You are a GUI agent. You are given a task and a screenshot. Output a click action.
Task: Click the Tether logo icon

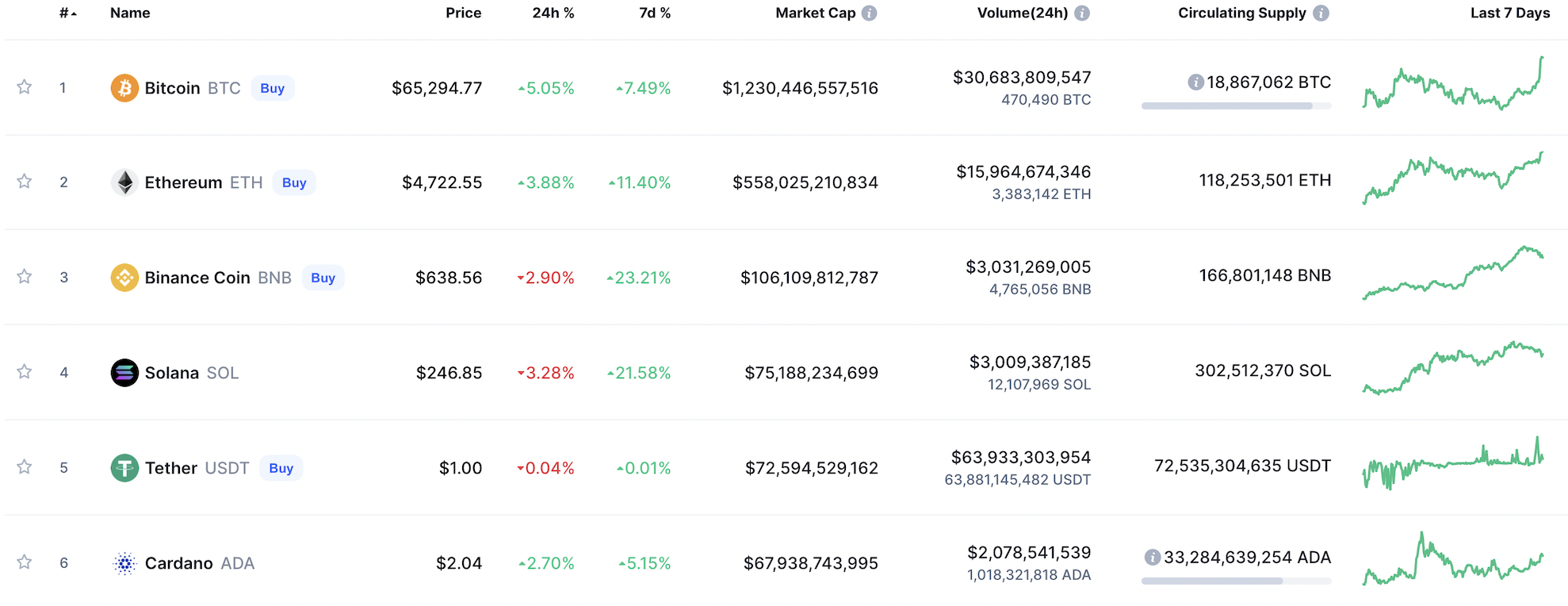[124, 468]
